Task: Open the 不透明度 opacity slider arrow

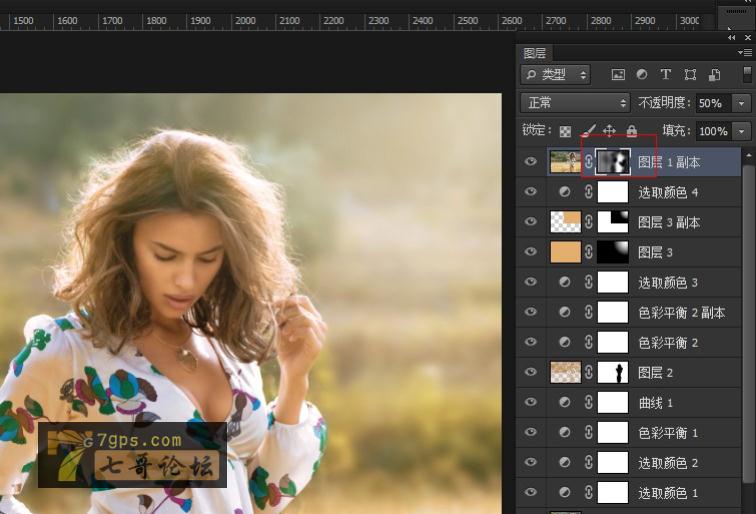Action: (x=742, y=103)
